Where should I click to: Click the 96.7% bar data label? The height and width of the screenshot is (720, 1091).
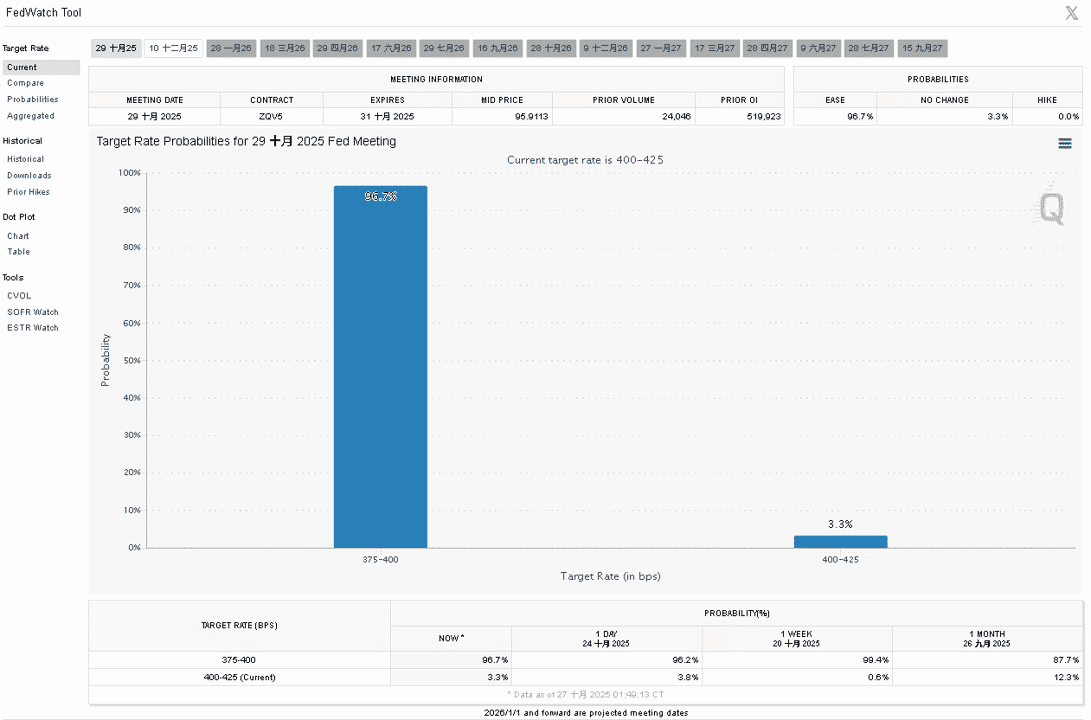pos(381,197)
